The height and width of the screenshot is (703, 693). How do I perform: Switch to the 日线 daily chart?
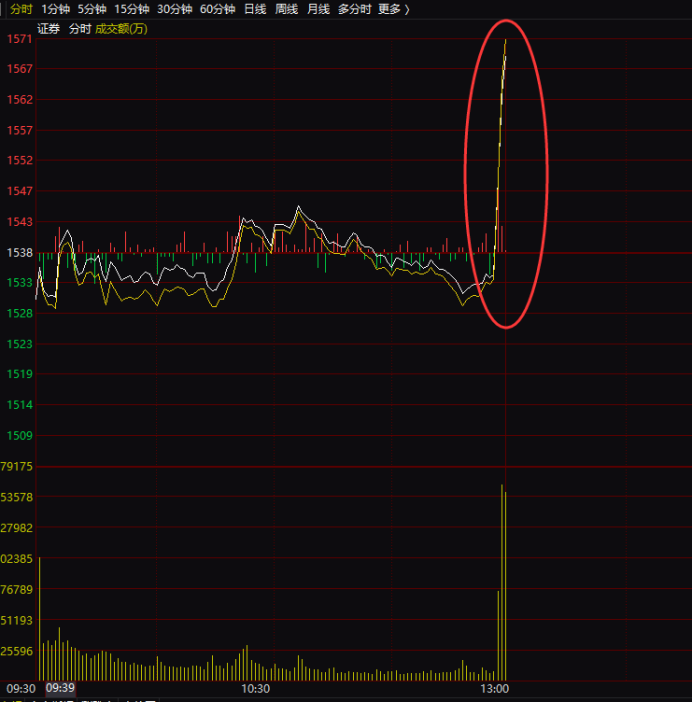[255, 9]
